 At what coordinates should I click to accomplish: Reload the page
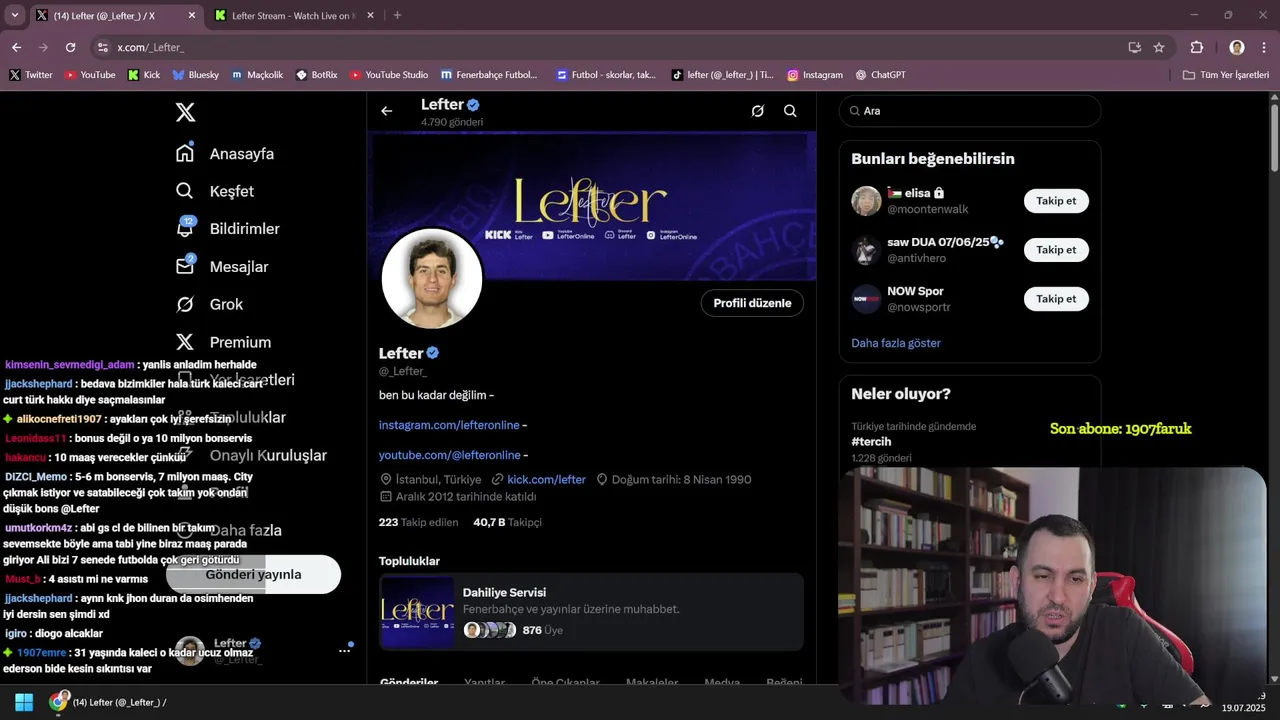click(70, 47)
